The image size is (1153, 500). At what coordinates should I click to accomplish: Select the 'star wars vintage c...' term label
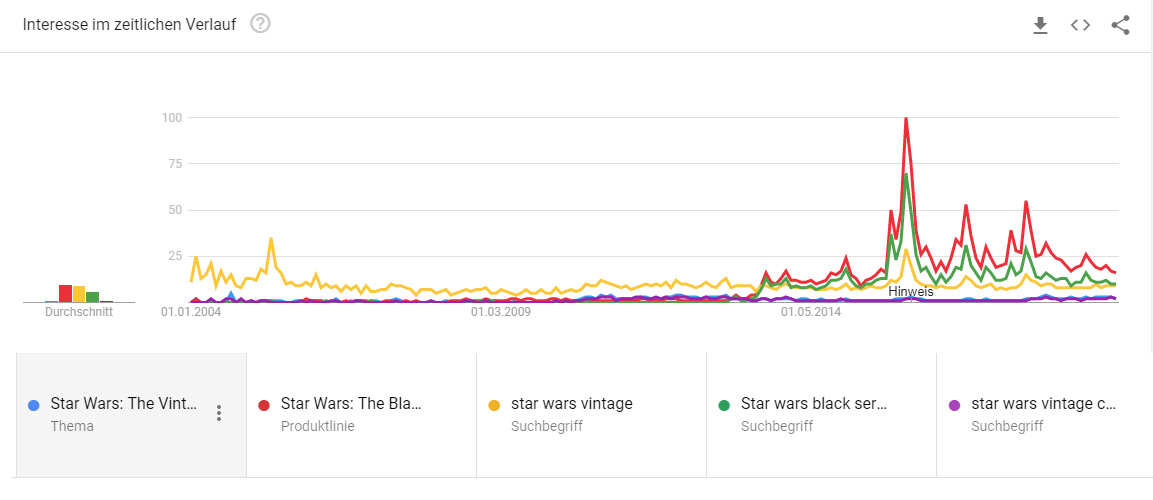pos(1044,404)
